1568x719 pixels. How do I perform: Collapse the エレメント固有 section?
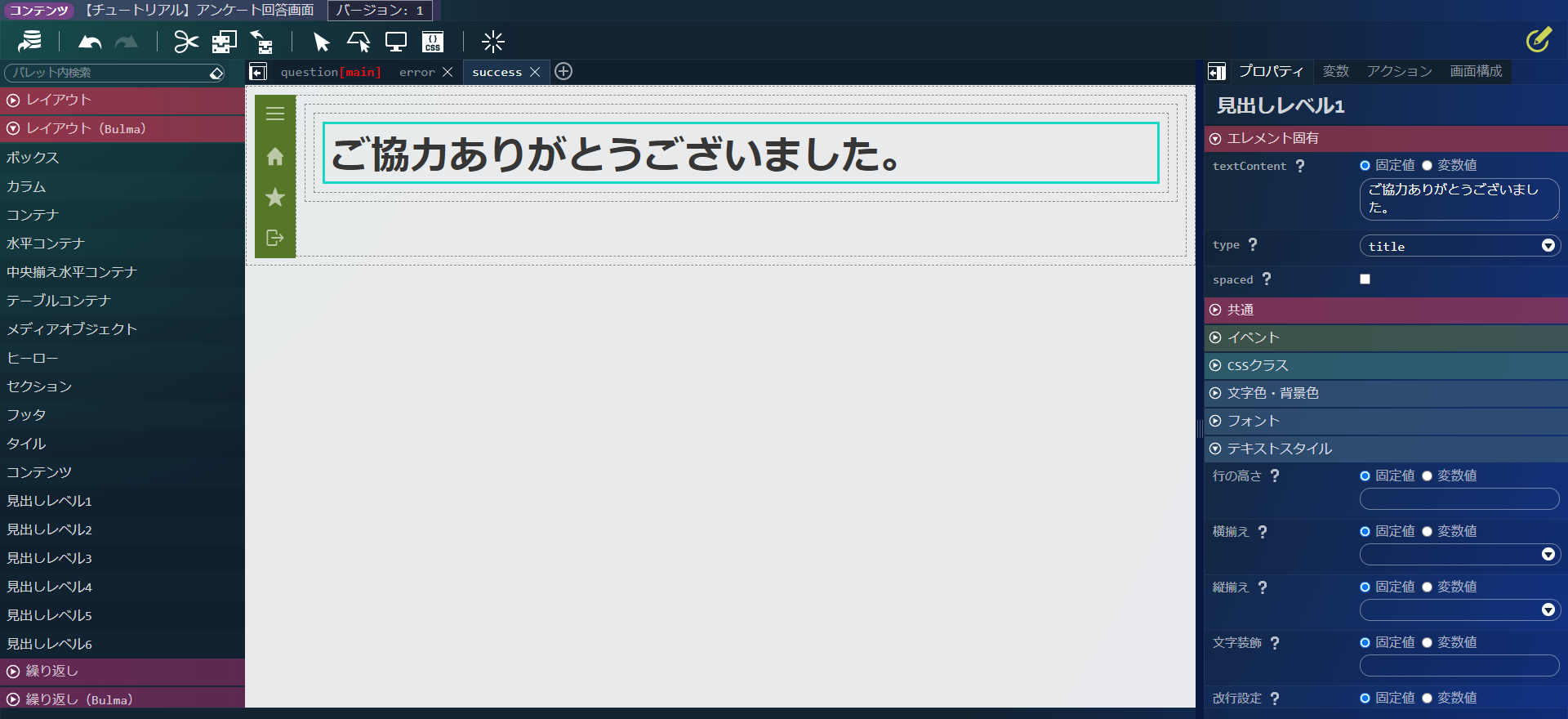tap(1386, 138)
